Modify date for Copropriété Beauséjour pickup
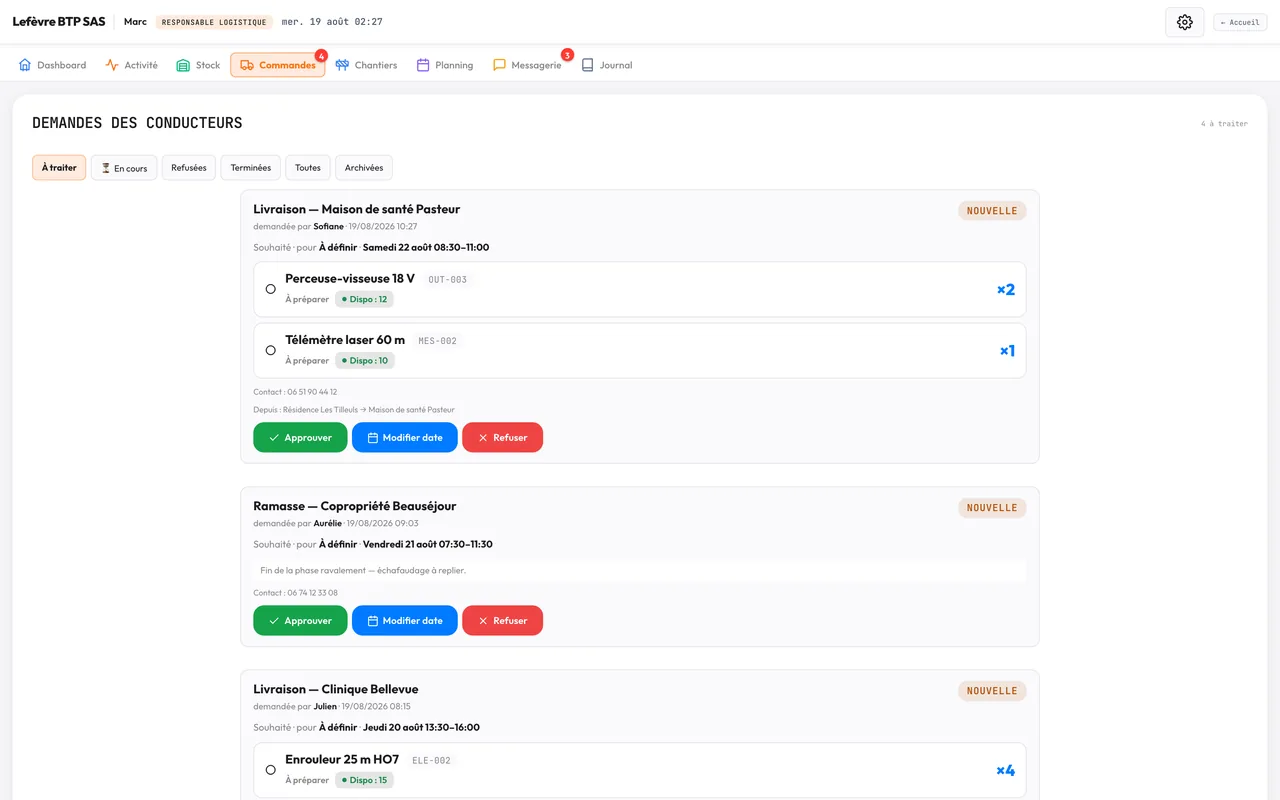This screenshot has width=1280, height=800. (x=405, y=620)
